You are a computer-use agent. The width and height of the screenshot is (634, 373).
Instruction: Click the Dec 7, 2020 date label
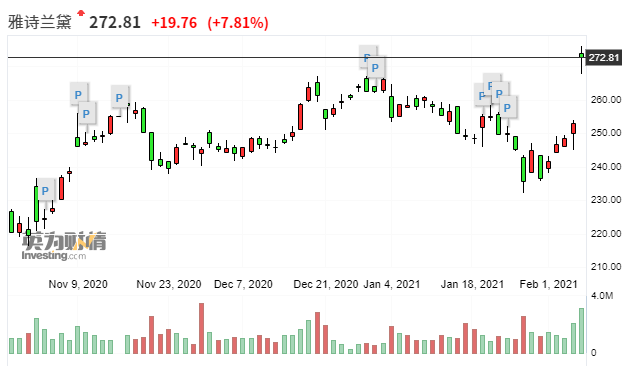click(243, 284)
